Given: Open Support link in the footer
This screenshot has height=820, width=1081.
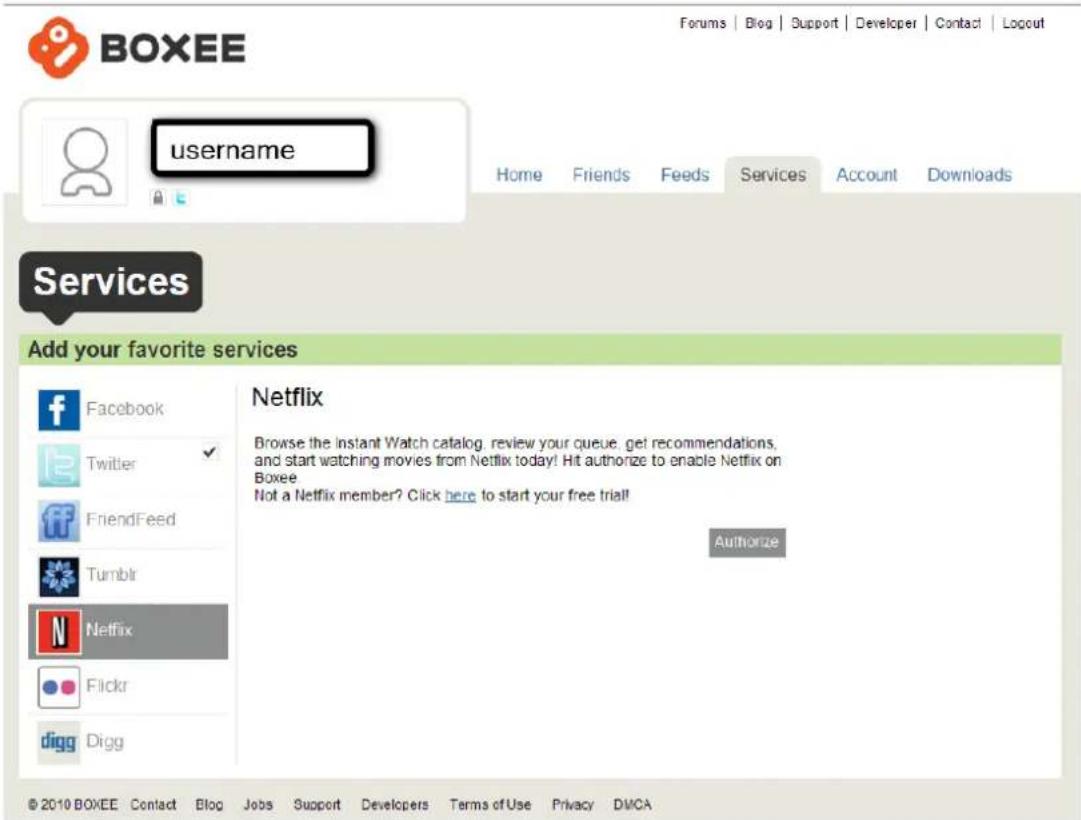Looking at the screenshot, I should pyautogui.click(x=317, y=805).
